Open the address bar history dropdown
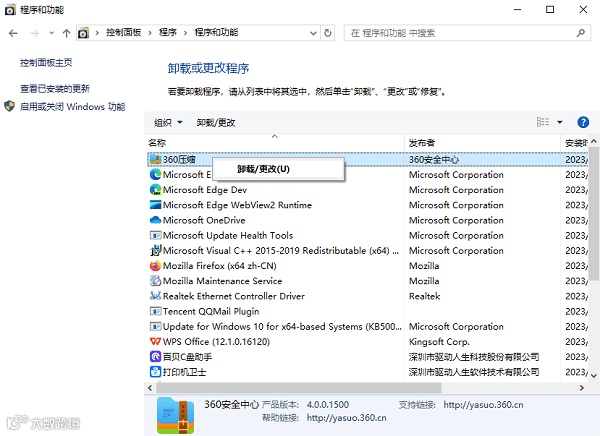 tap(313, 33)
